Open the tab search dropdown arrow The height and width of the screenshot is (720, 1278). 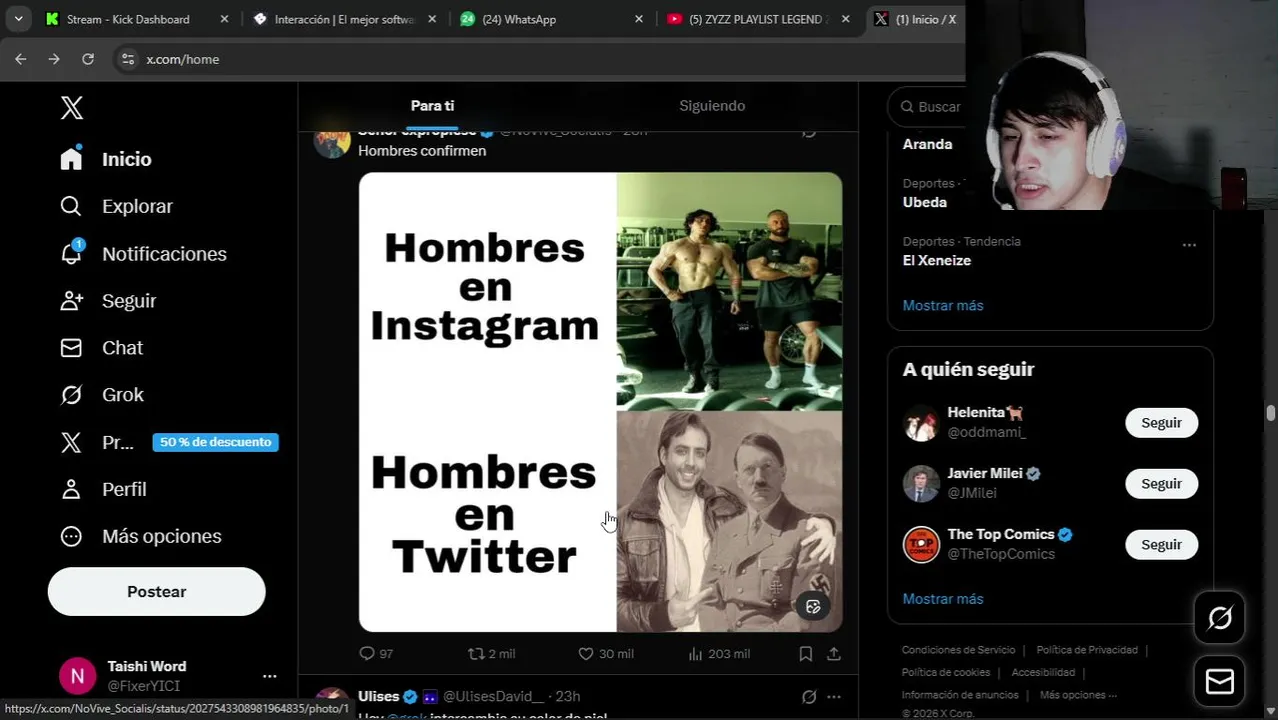[18, 19]
